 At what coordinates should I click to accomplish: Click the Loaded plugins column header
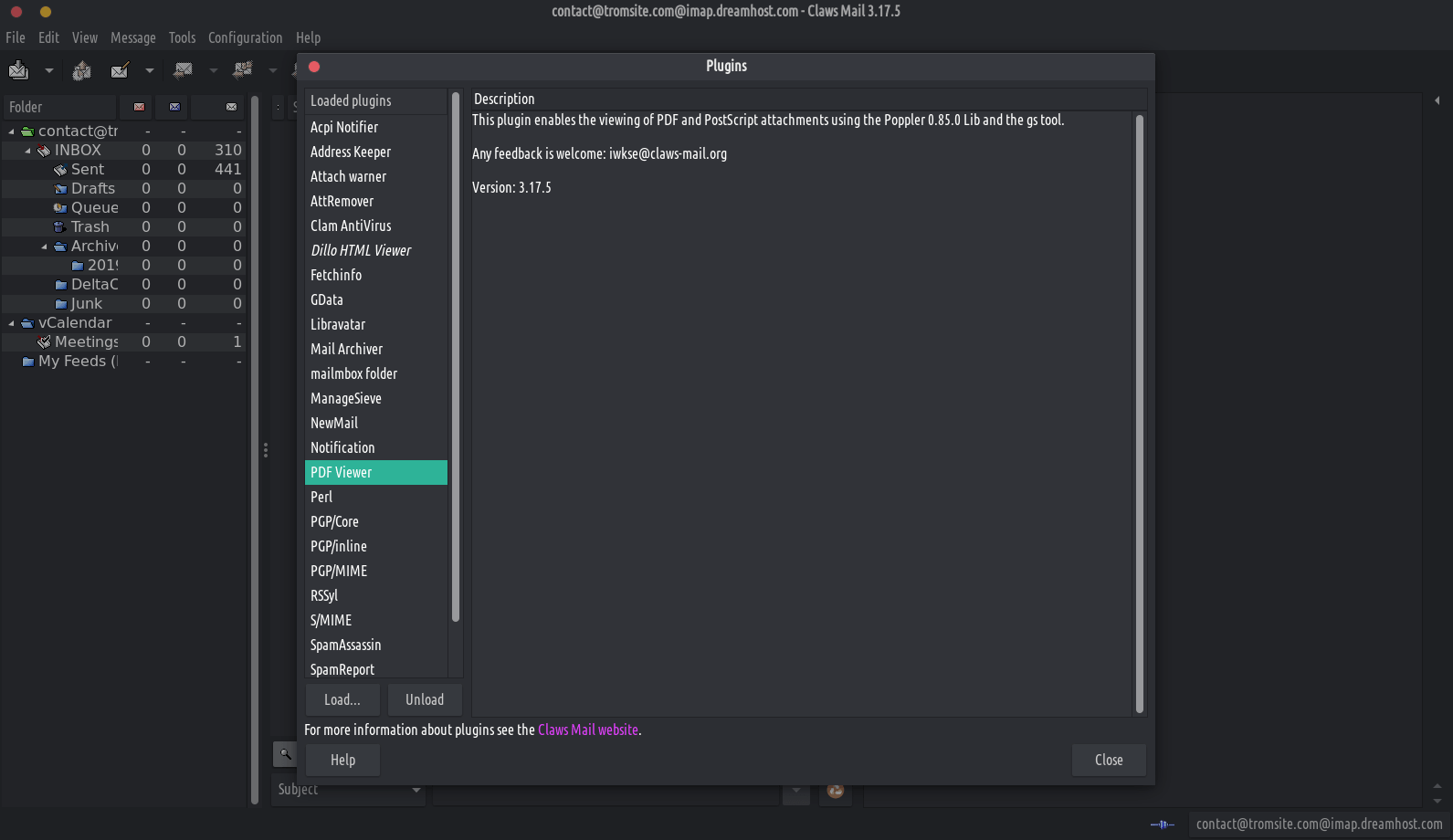click(x=376, y=100)
